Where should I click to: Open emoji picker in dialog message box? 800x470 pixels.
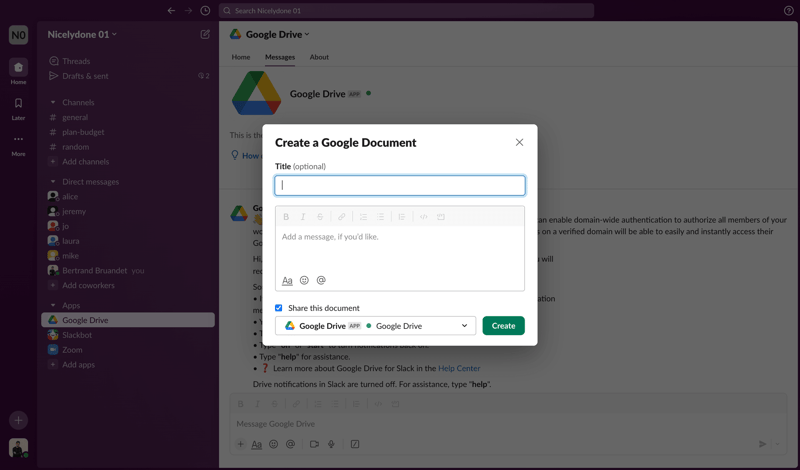[x=304, y=280]
